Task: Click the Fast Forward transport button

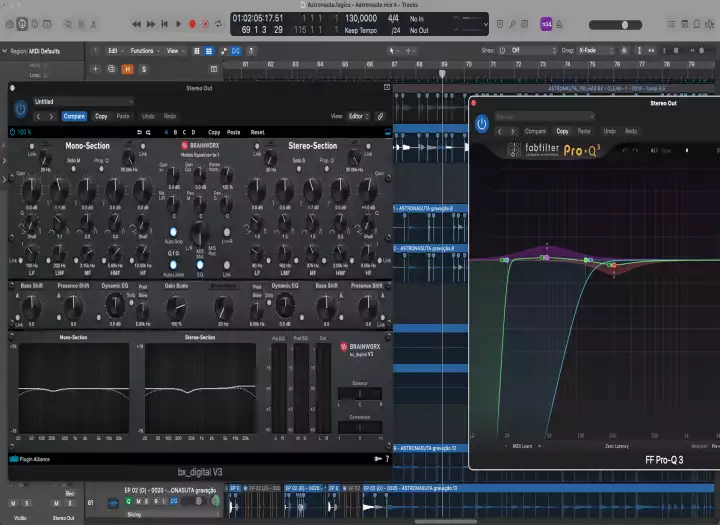Action: 151,24
